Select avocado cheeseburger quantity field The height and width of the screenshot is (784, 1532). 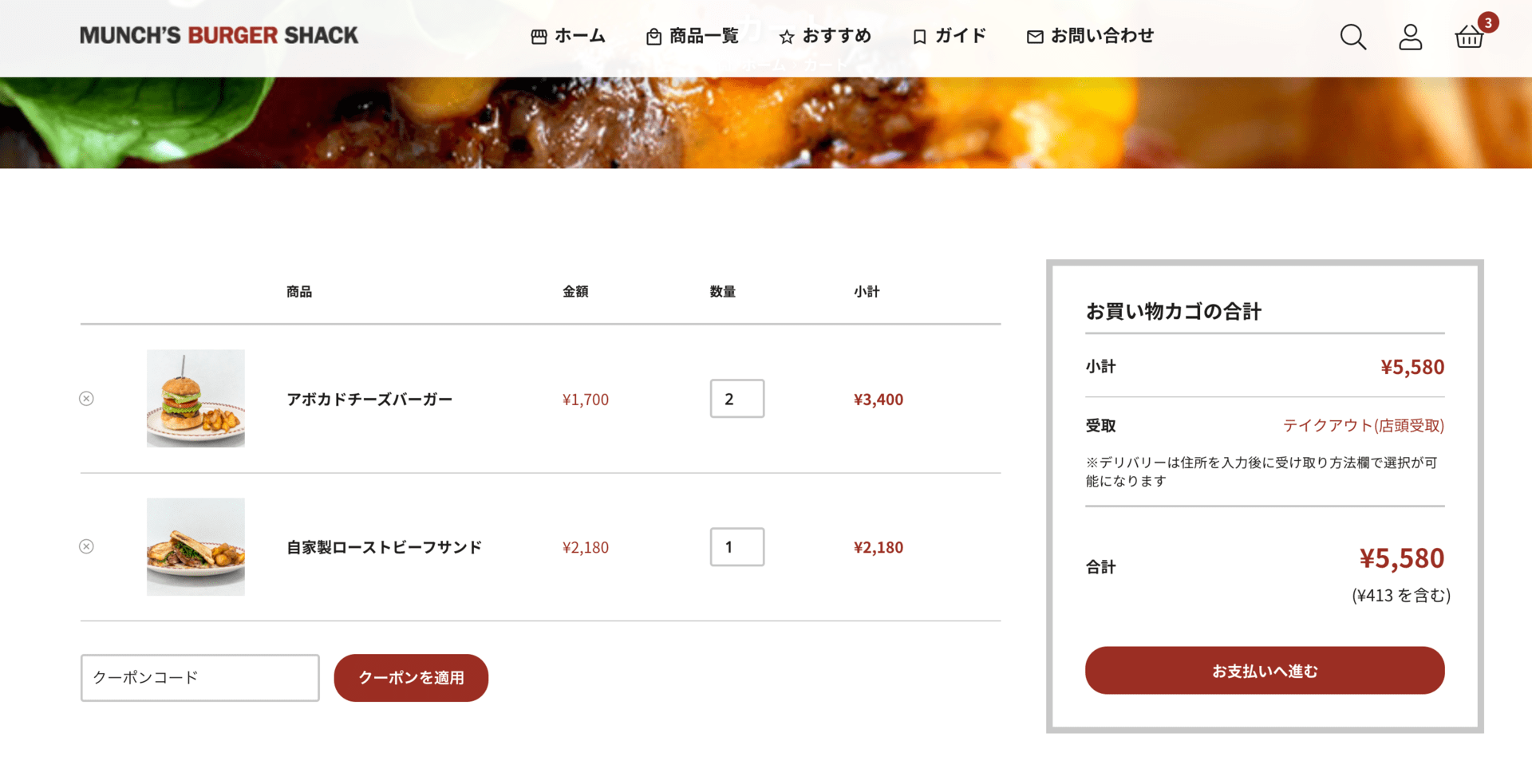tap(737, 399)
